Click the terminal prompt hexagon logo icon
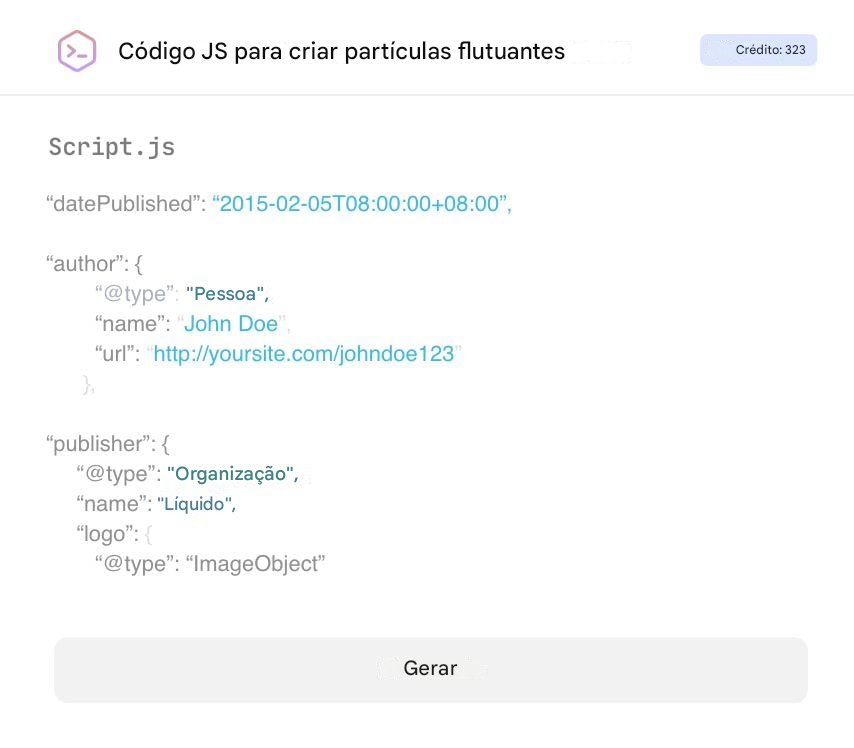 pos(77,51)
